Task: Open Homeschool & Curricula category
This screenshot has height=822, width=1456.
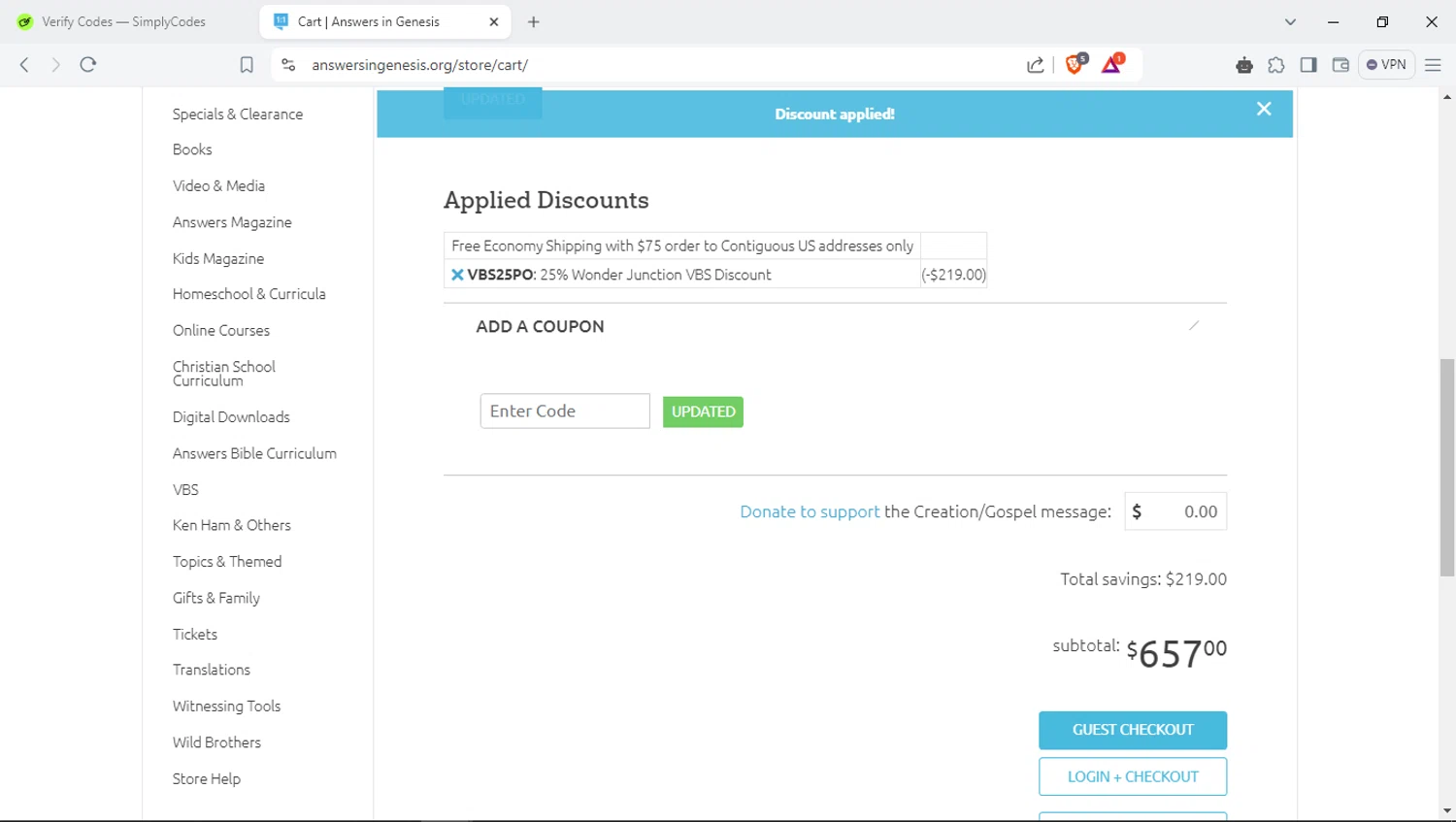Action: pyautogui.click(x=249, y=294)
